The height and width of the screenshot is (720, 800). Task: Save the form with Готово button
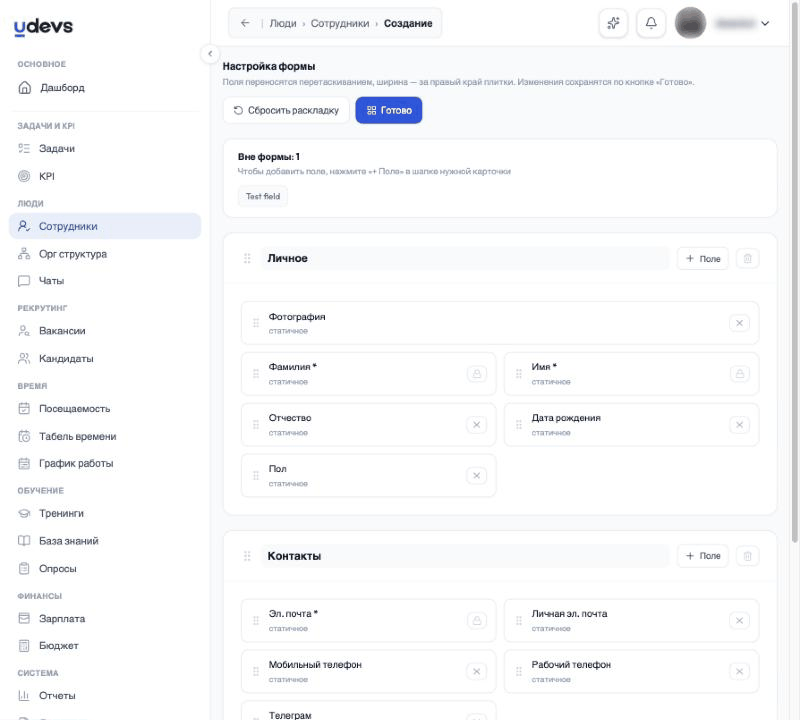pos(389,110)
